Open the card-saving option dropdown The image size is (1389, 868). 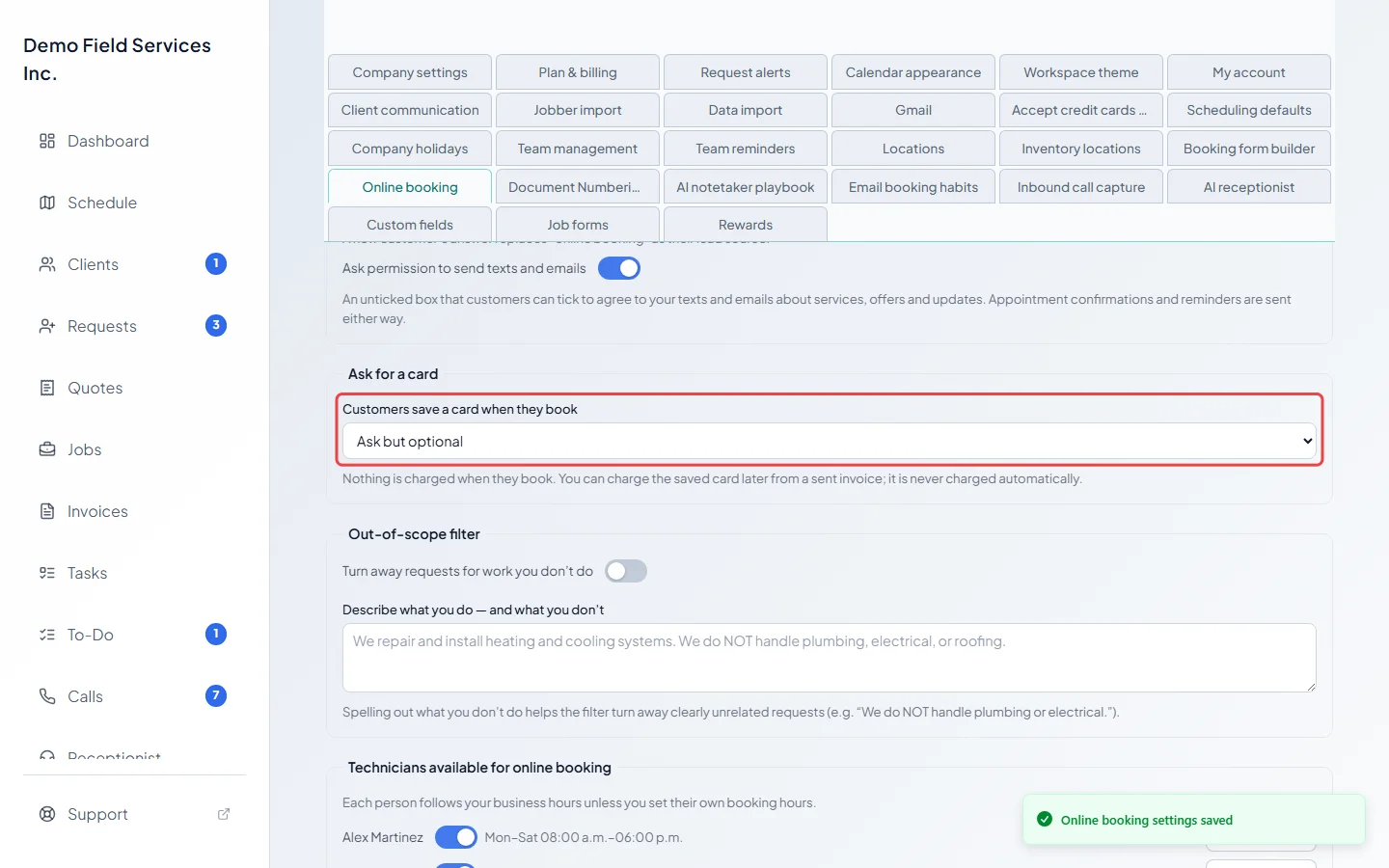830,442
